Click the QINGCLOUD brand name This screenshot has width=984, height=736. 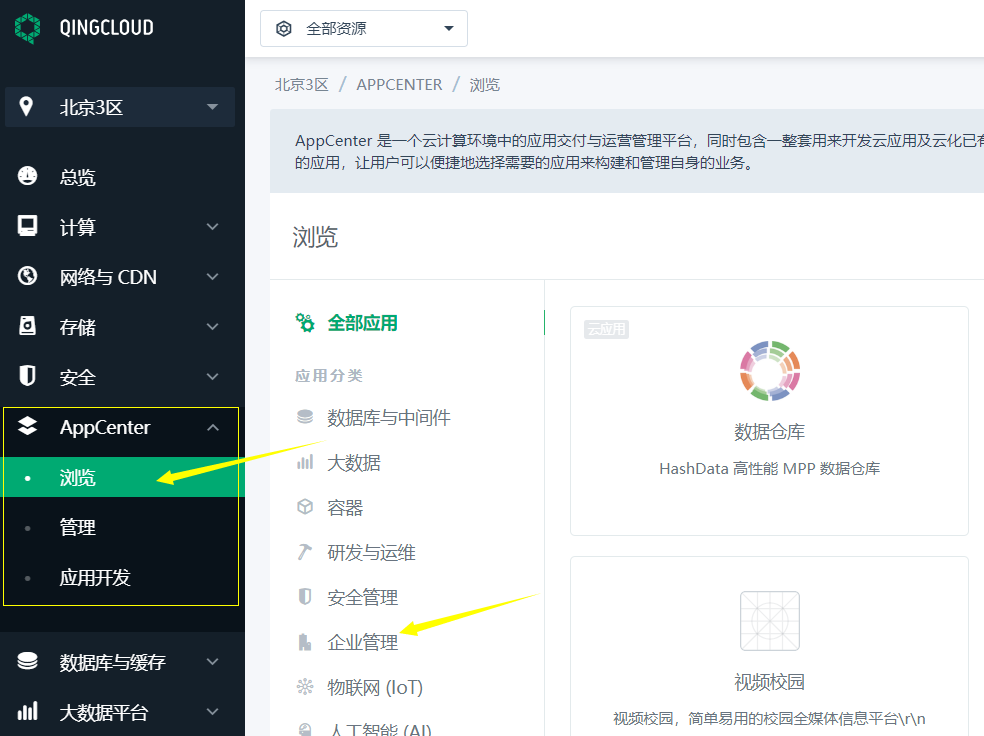106,28
